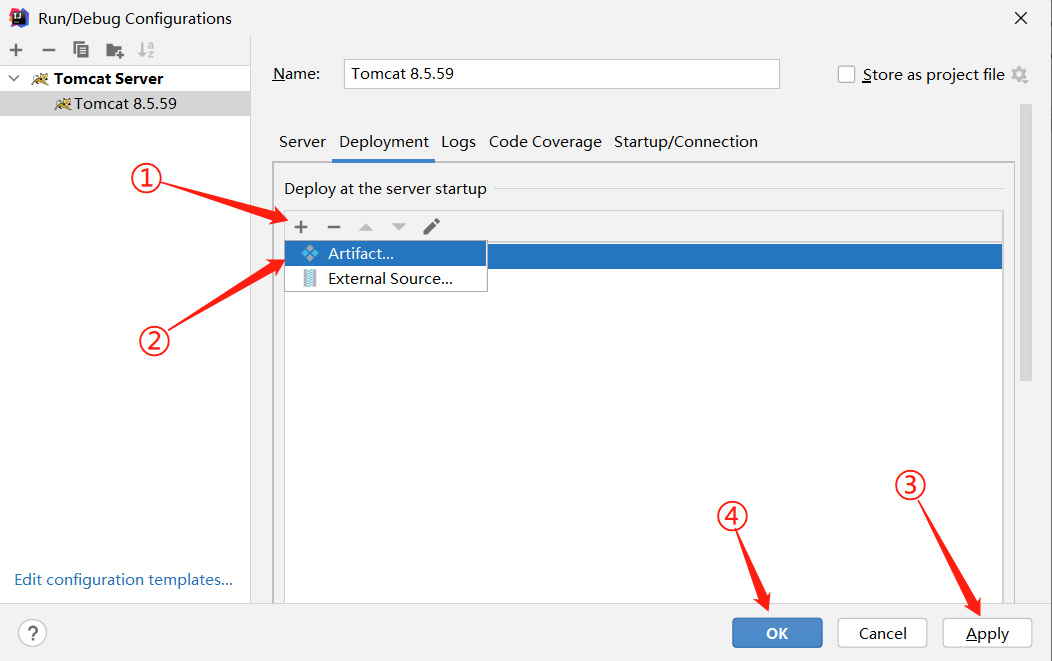Select the Tomcat 8.5.59 configuration
The height and width of the screenshot is (661, 1052).
coord(125,103)
